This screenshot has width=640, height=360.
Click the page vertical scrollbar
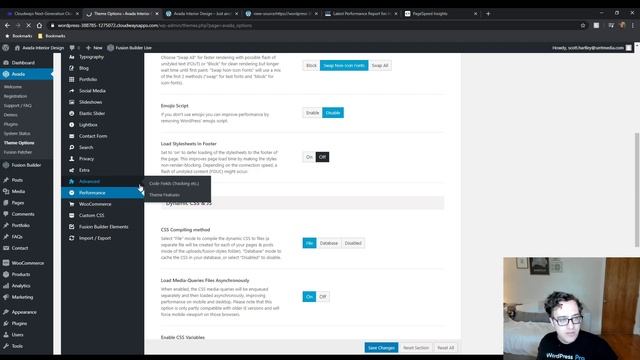coord(637,190)
